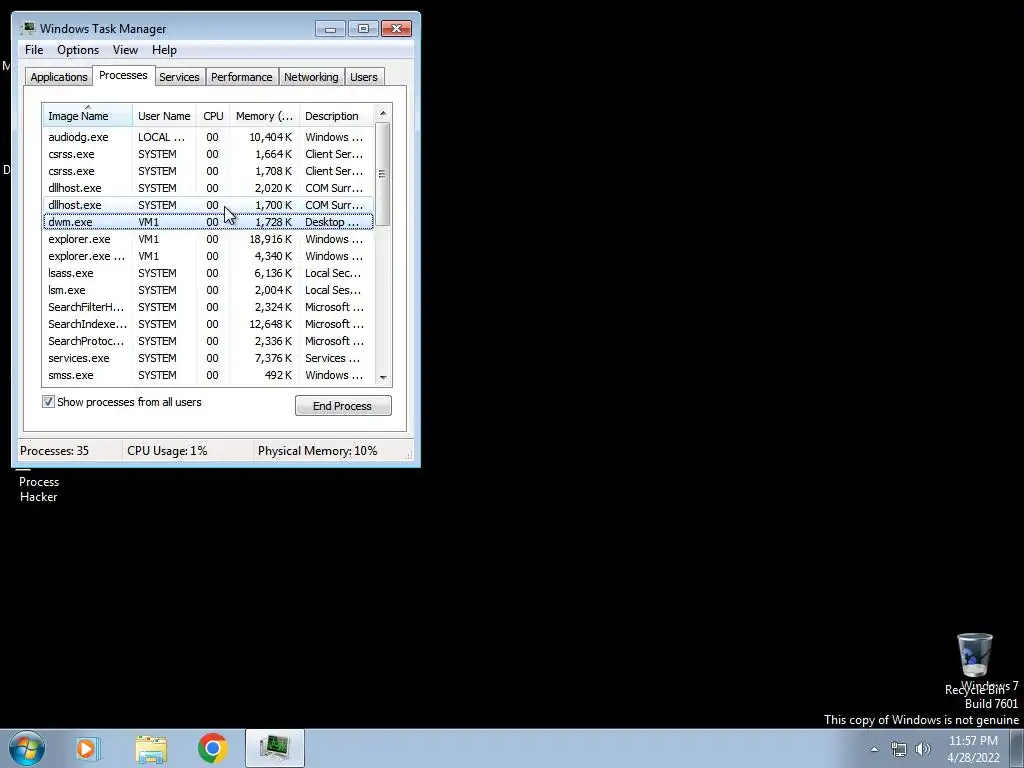
Task: Sort by CPU column header
Action: click(213, 116)
